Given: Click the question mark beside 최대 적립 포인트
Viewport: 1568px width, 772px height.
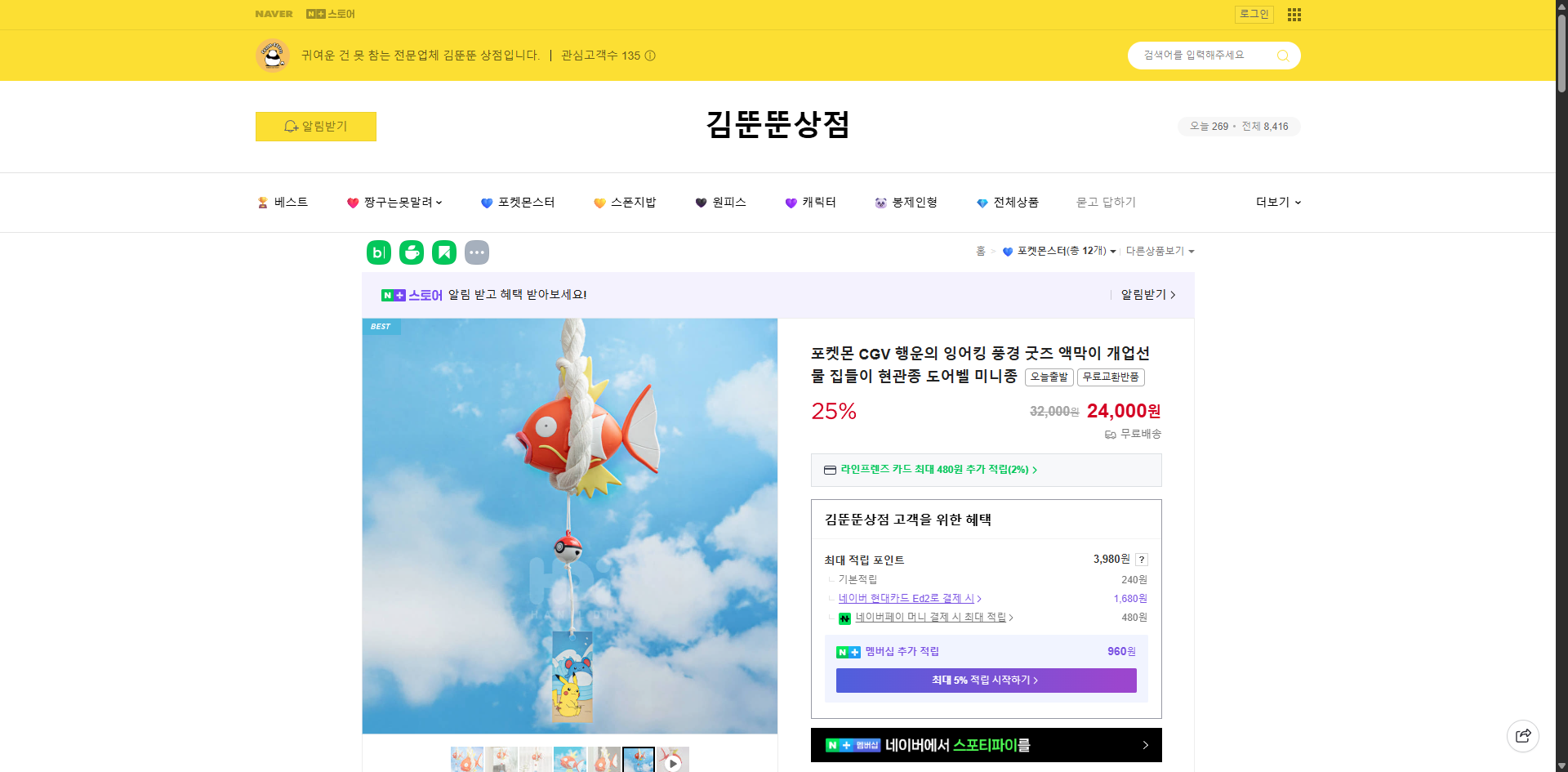Looking at the screenshot, I should (1142, 560).
